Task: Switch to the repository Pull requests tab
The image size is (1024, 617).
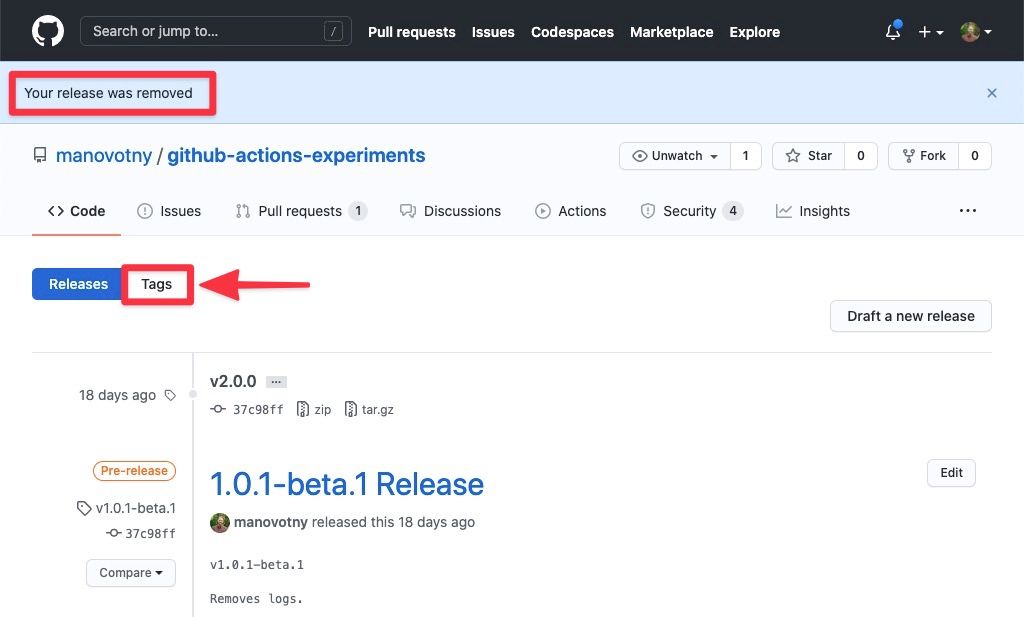Action: point(301,211)
